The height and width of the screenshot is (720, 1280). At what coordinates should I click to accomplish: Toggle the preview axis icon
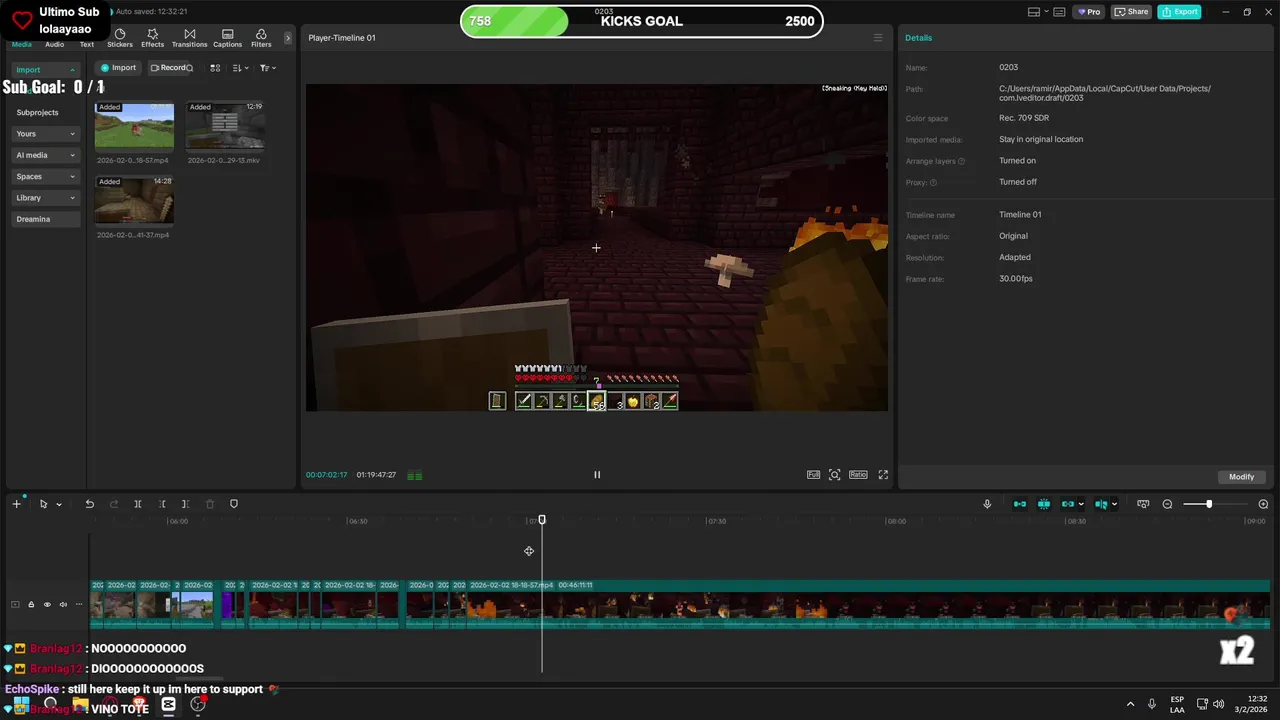(x=1101, y=504)
